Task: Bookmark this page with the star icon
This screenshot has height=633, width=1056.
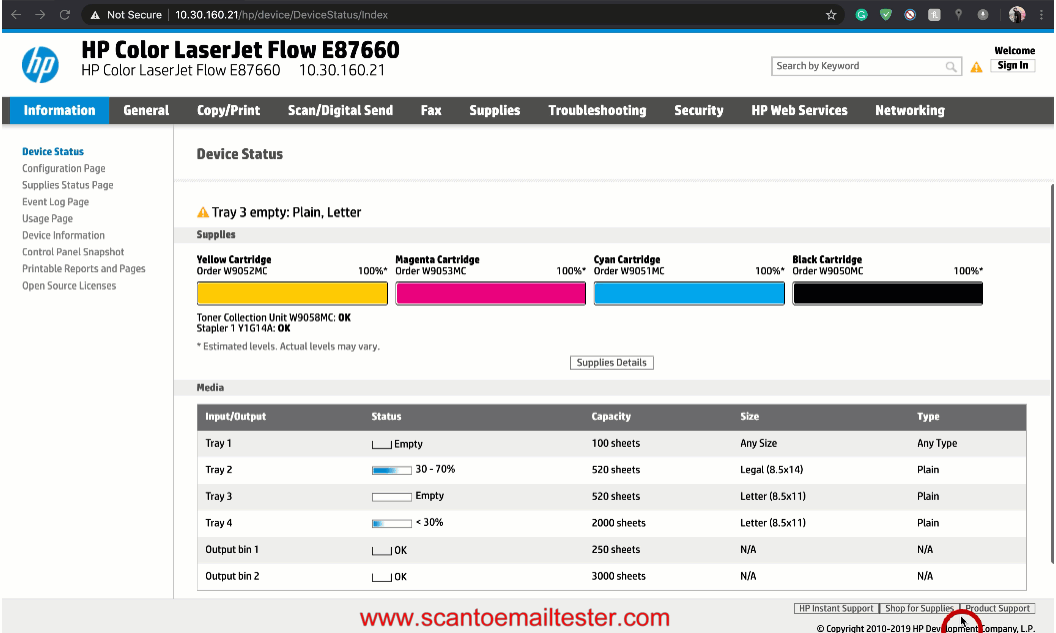Action: click(831, 15)
